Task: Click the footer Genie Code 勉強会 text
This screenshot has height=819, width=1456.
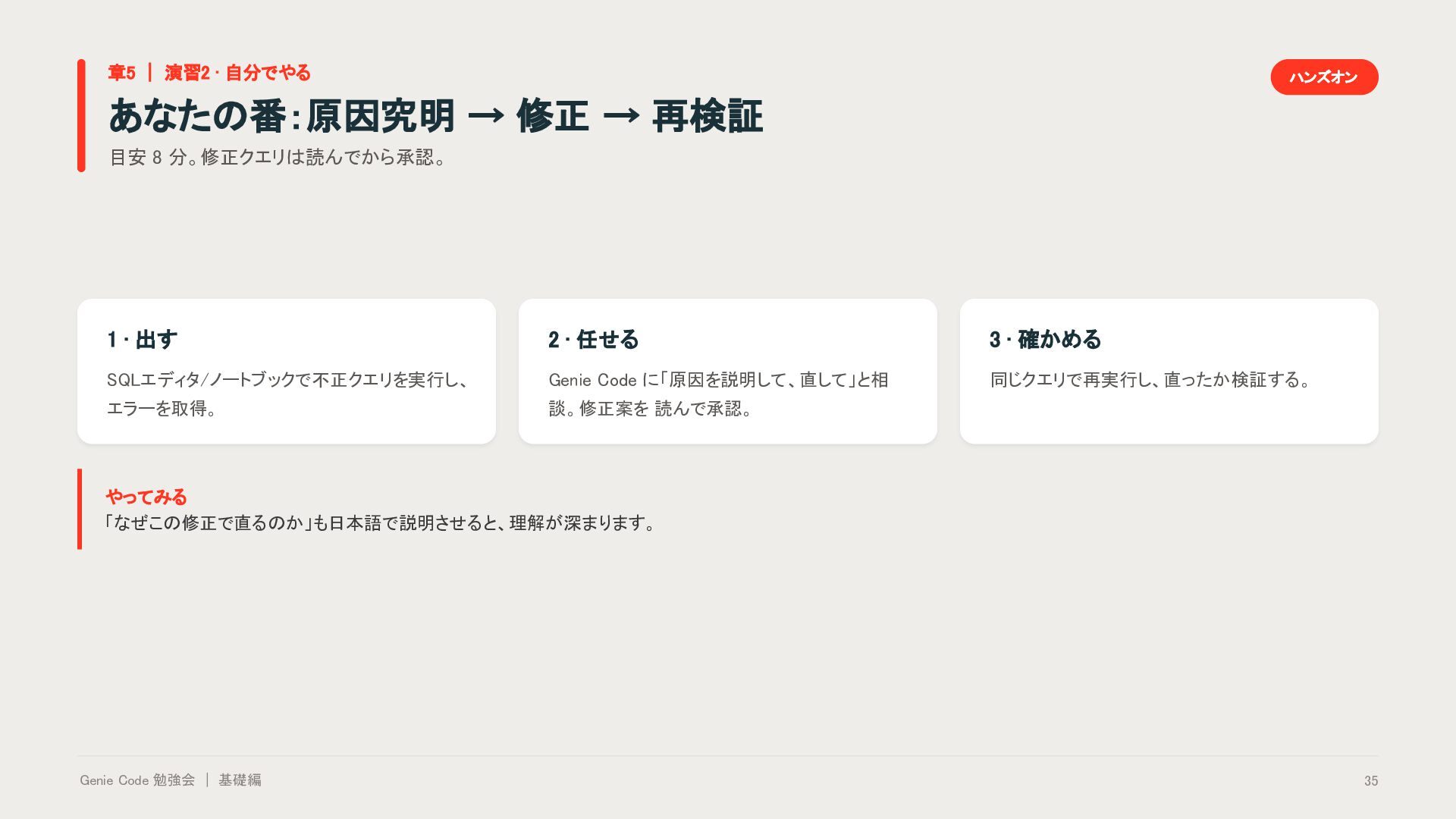Action: point(137,780)
